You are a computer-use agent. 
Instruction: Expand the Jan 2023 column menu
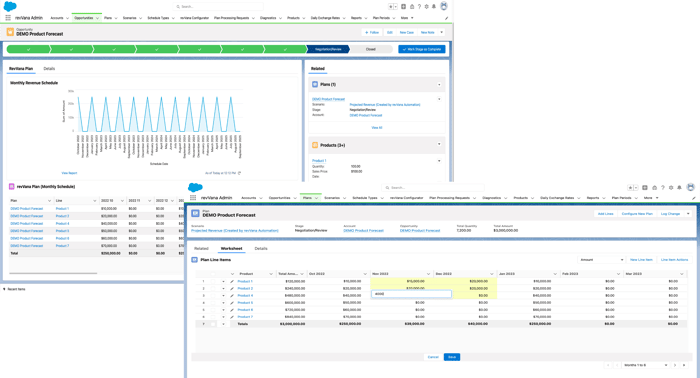coord(555,274)
